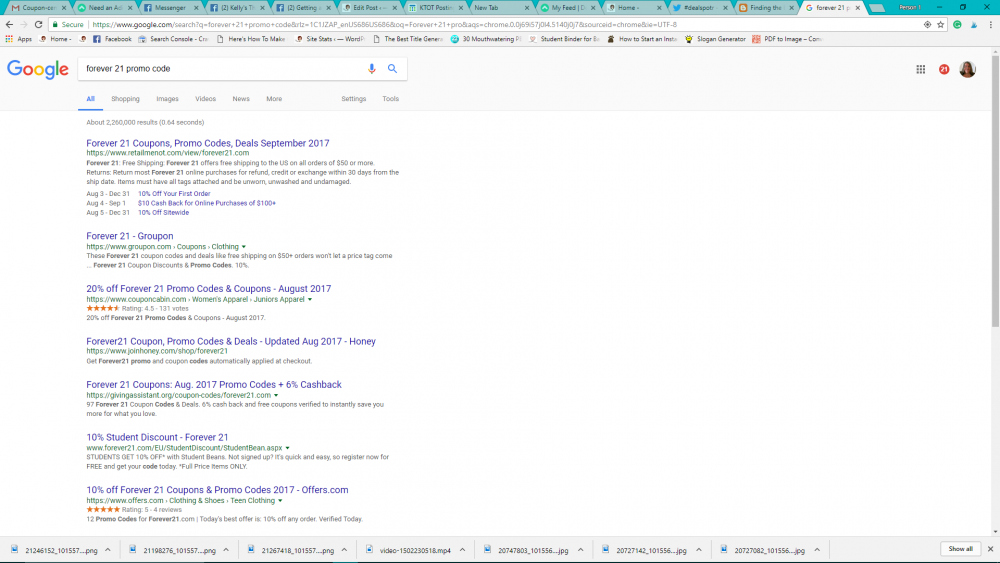This screenshot has height=563, width=1000.
Task: Open the Apps bookmarks shortcut
Action: pyautogui.click(x=18, y=39)
